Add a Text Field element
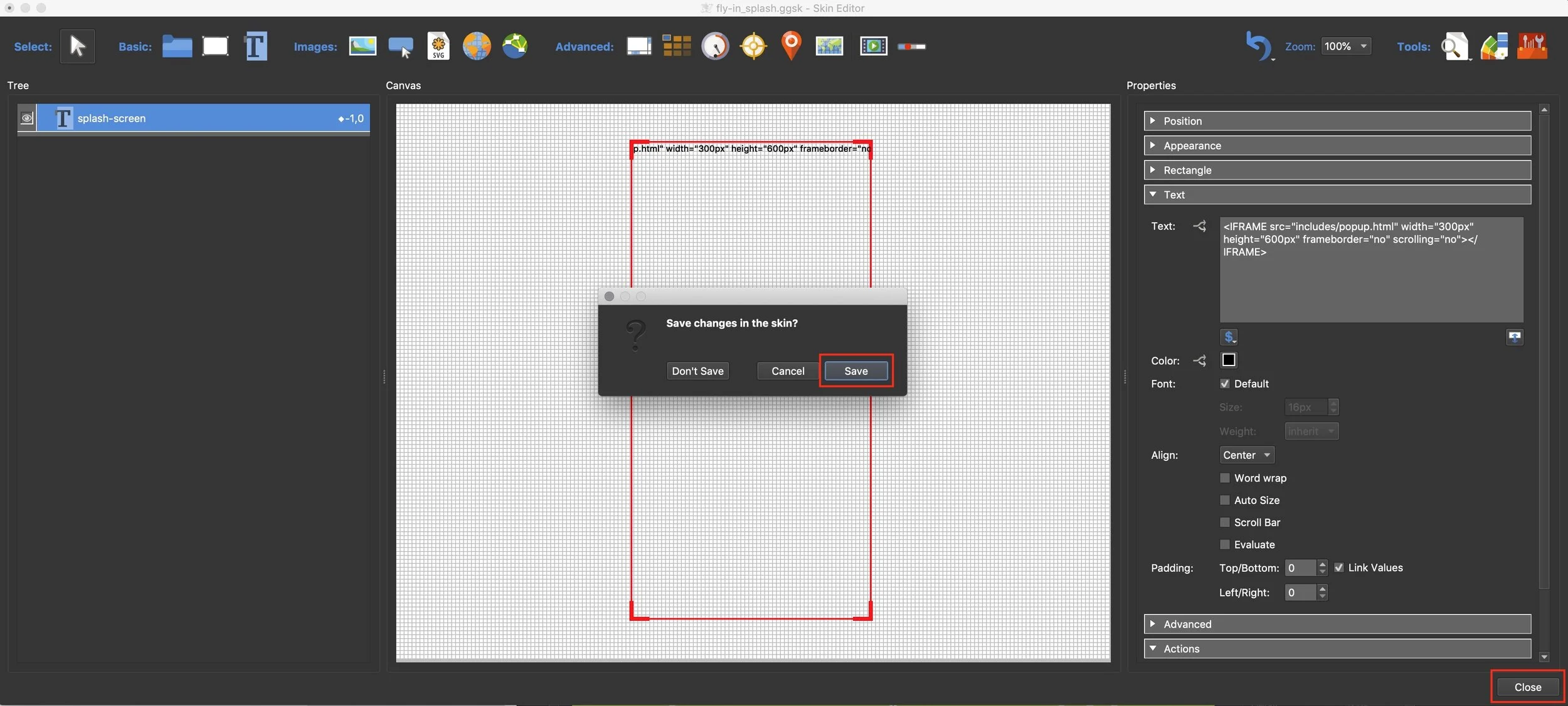This screenshot has width=1568, height=706. coord(255,46)
